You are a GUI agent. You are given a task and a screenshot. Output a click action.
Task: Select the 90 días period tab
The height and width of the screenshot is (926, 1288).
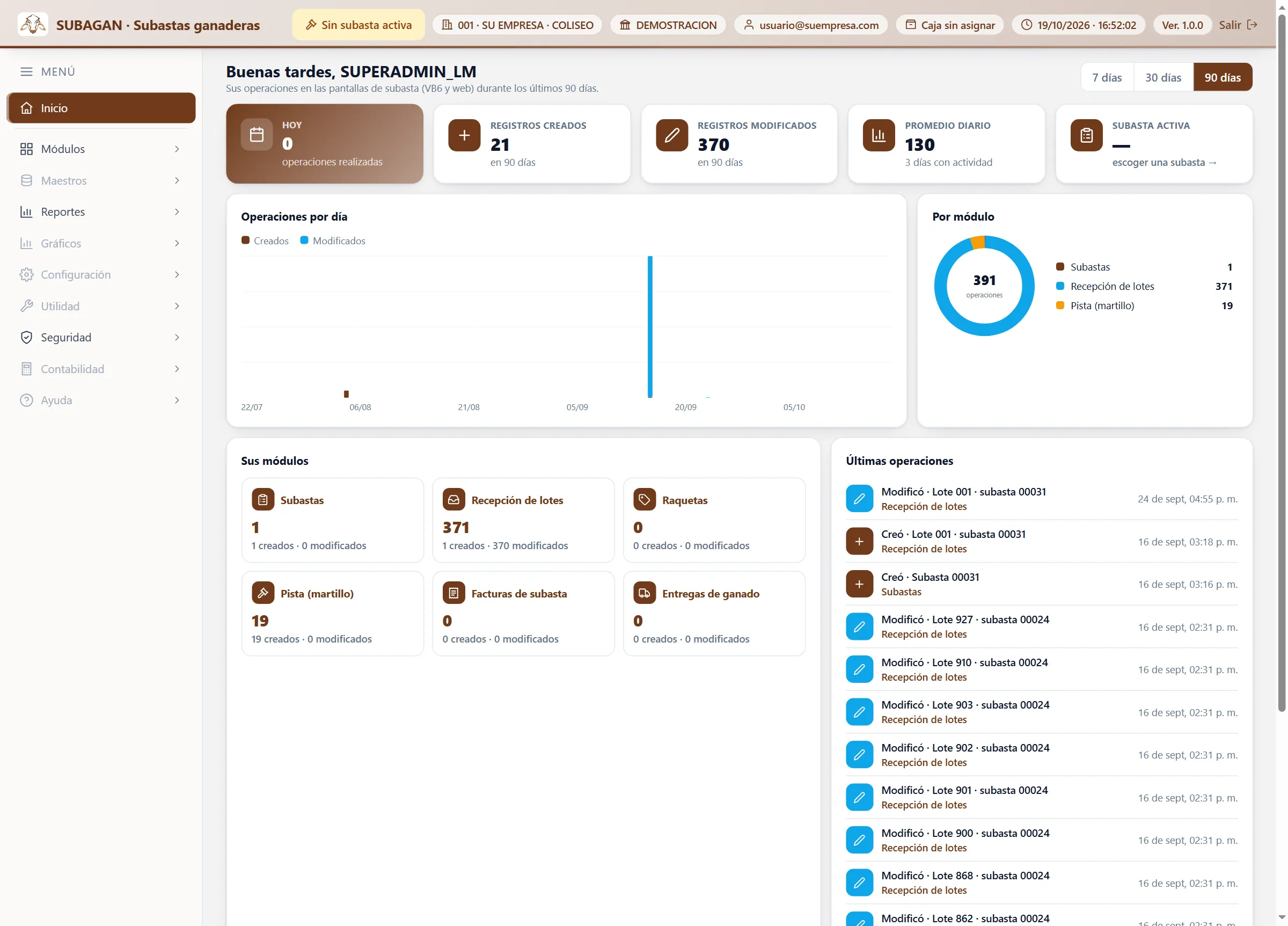[1223, 77]
